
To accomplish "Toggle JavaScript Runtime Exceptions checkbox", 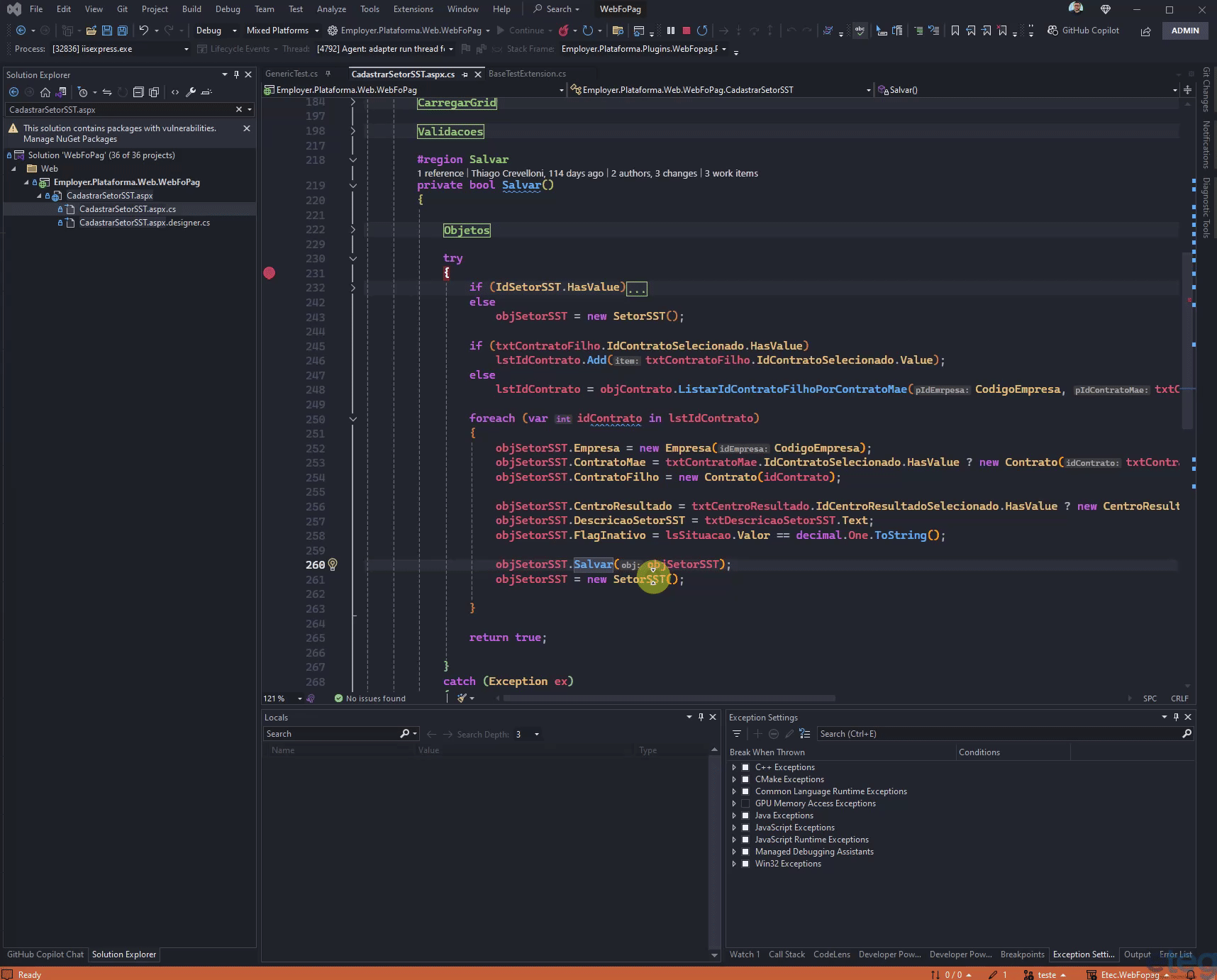I will pyautogui.click(x=745, y=840).
